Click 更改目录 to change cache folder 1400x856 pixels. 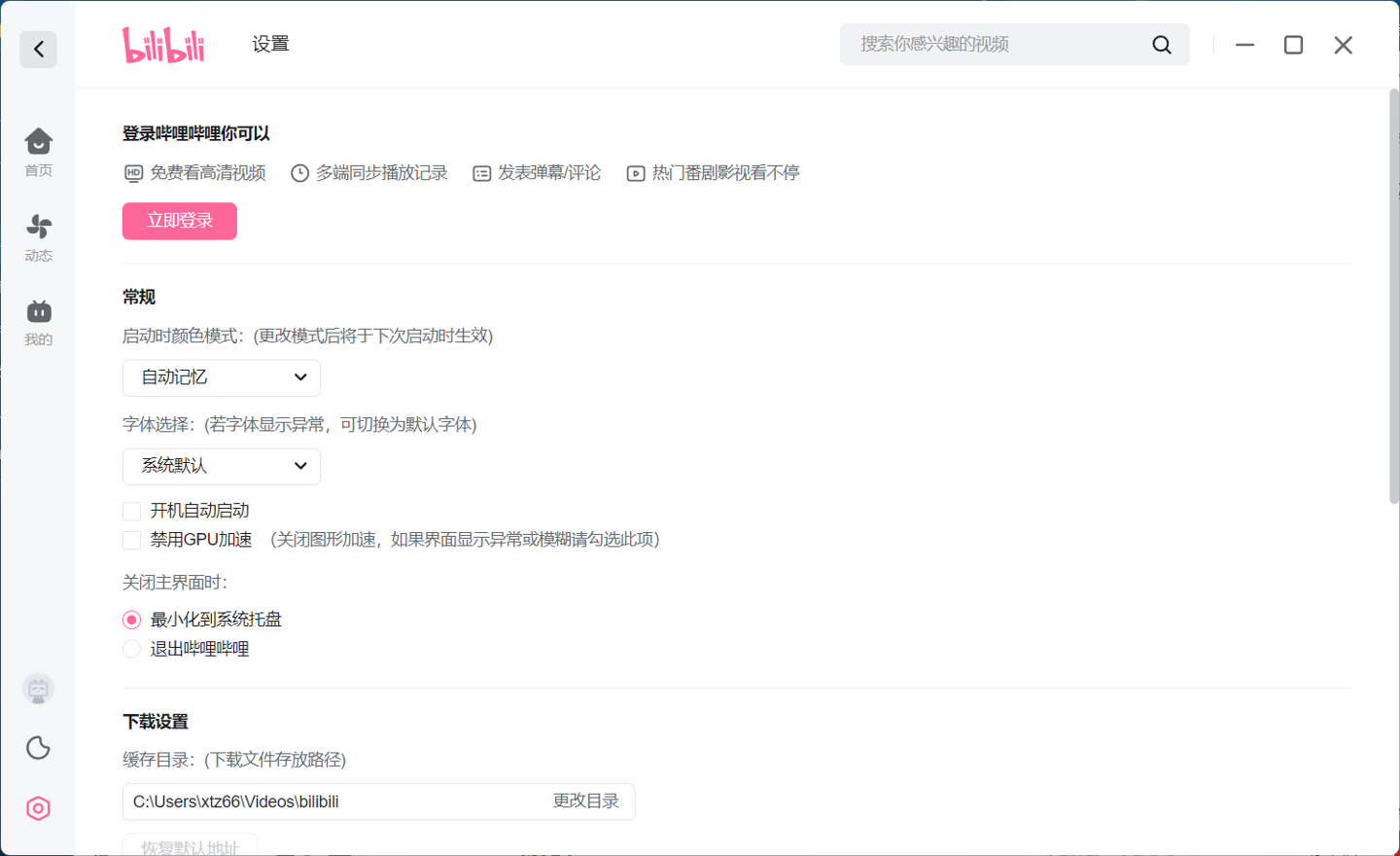(585, 802)
